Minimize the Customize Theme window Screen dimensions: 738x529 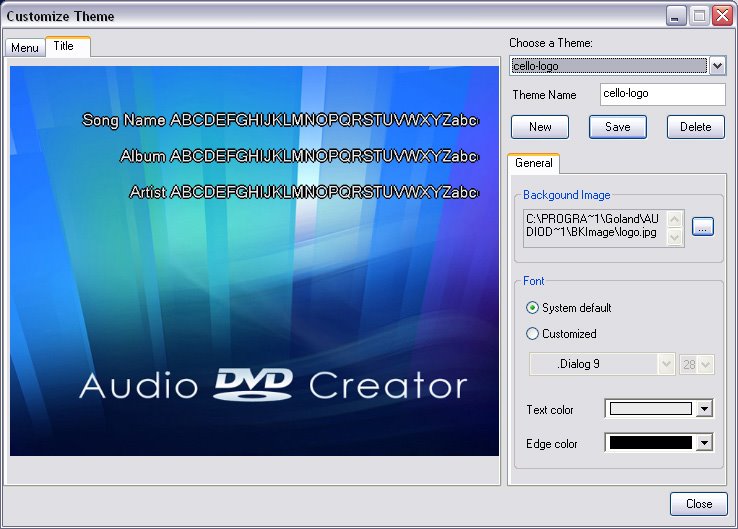click(x=676, y=16)
